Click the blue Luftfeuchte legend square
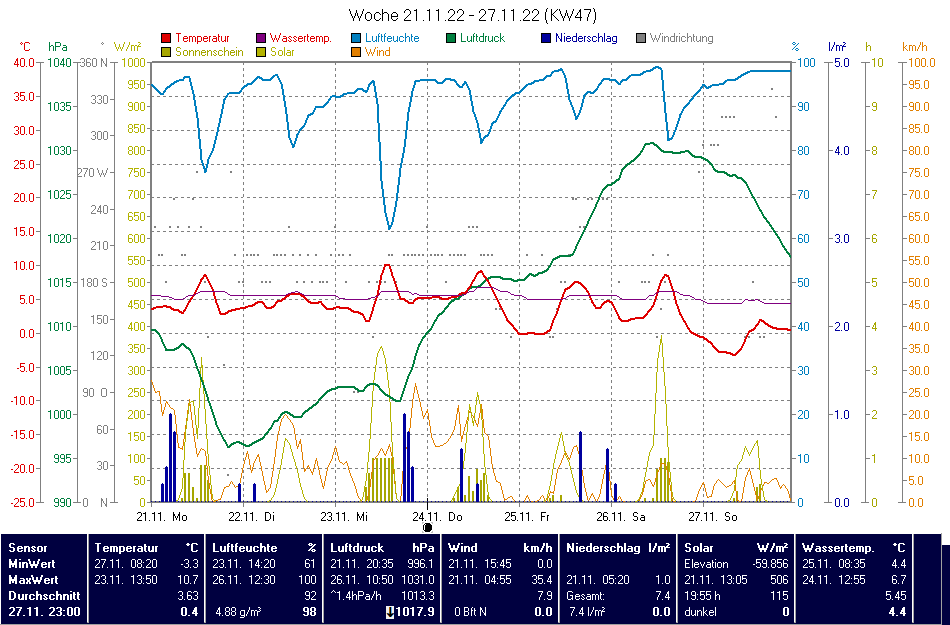Image resolution: width=950 pixels, height=625 pixels. click(357, 38)
